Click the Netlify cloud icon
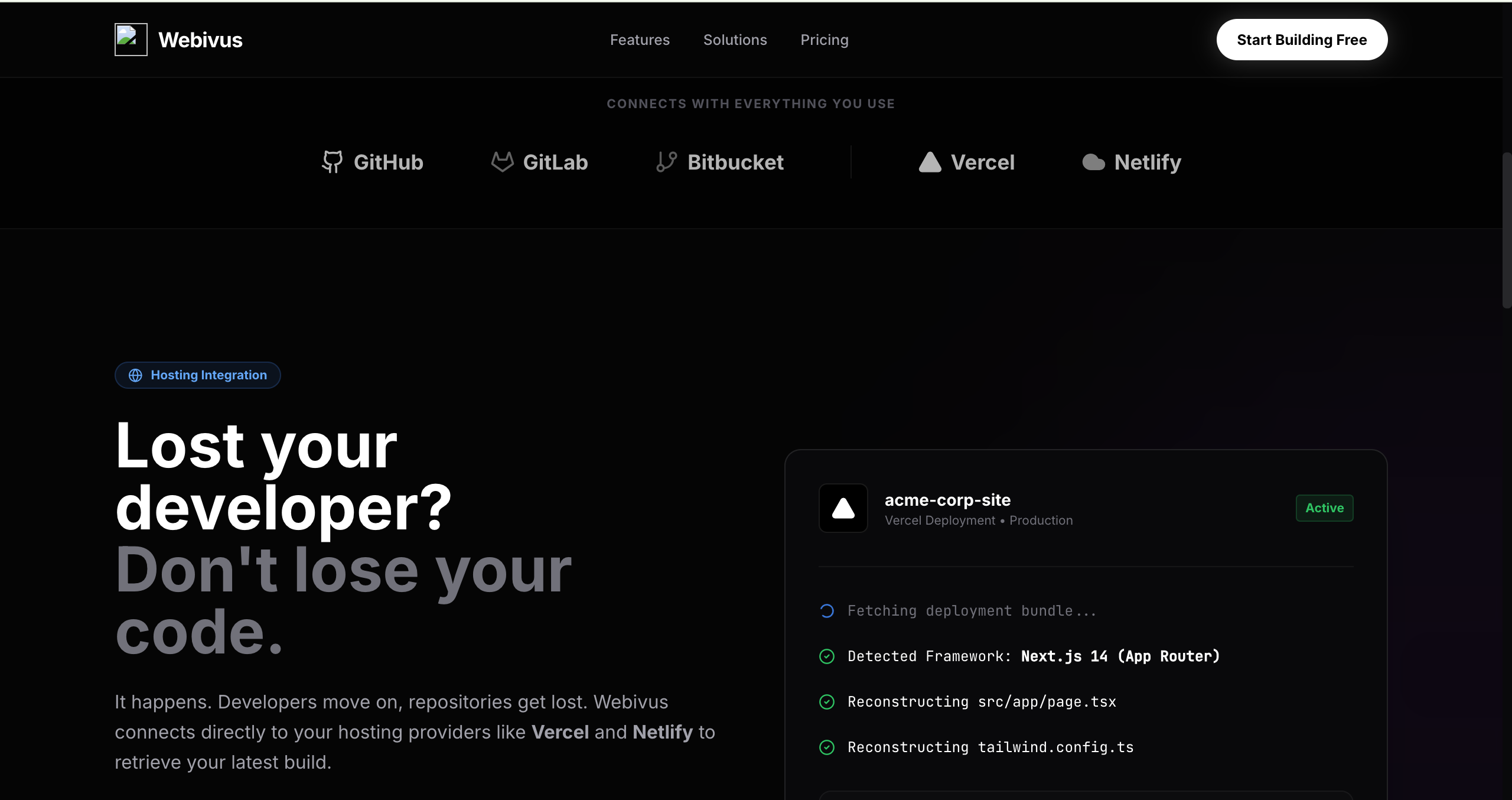Image resolution: width=1512 pixels, height=800 pixels. pyautogui.click(x=1093, y=162)
